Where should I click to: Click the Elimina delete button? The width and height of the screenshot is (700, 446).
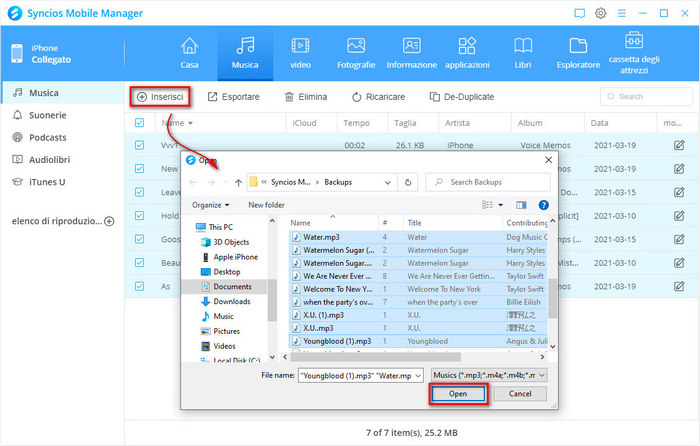tap(306, 97)
